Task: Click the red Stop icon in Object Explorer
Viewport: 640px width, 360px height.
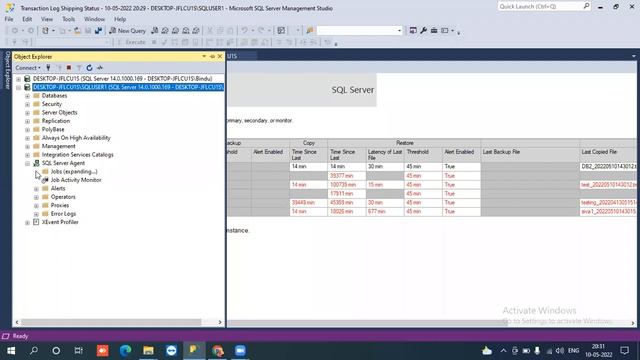Action: click(69, 68)
